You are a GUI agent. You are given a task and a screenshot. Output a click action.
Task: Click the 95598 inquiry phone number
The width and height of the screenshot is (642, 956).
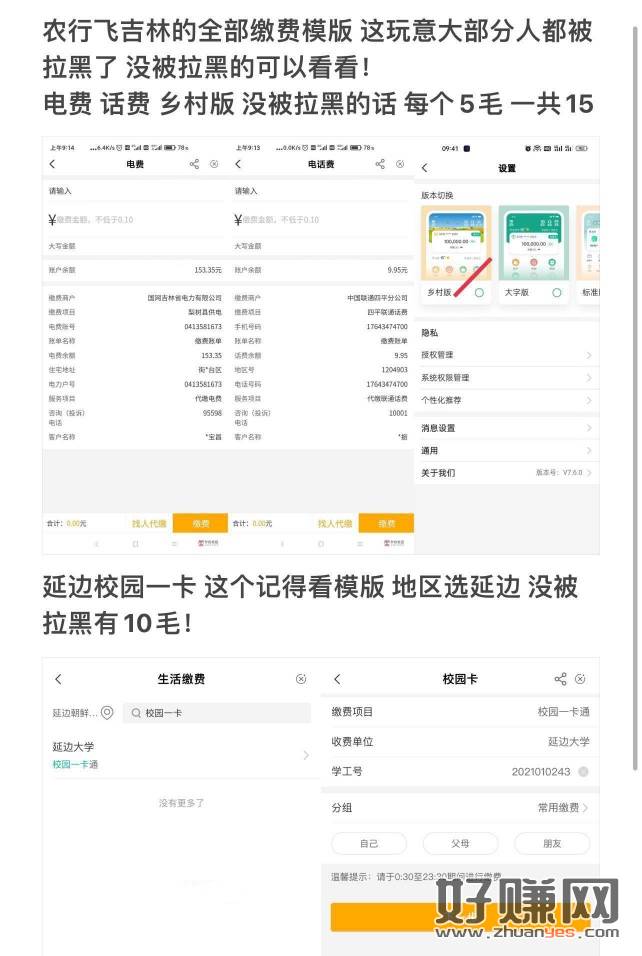point(212,413)
